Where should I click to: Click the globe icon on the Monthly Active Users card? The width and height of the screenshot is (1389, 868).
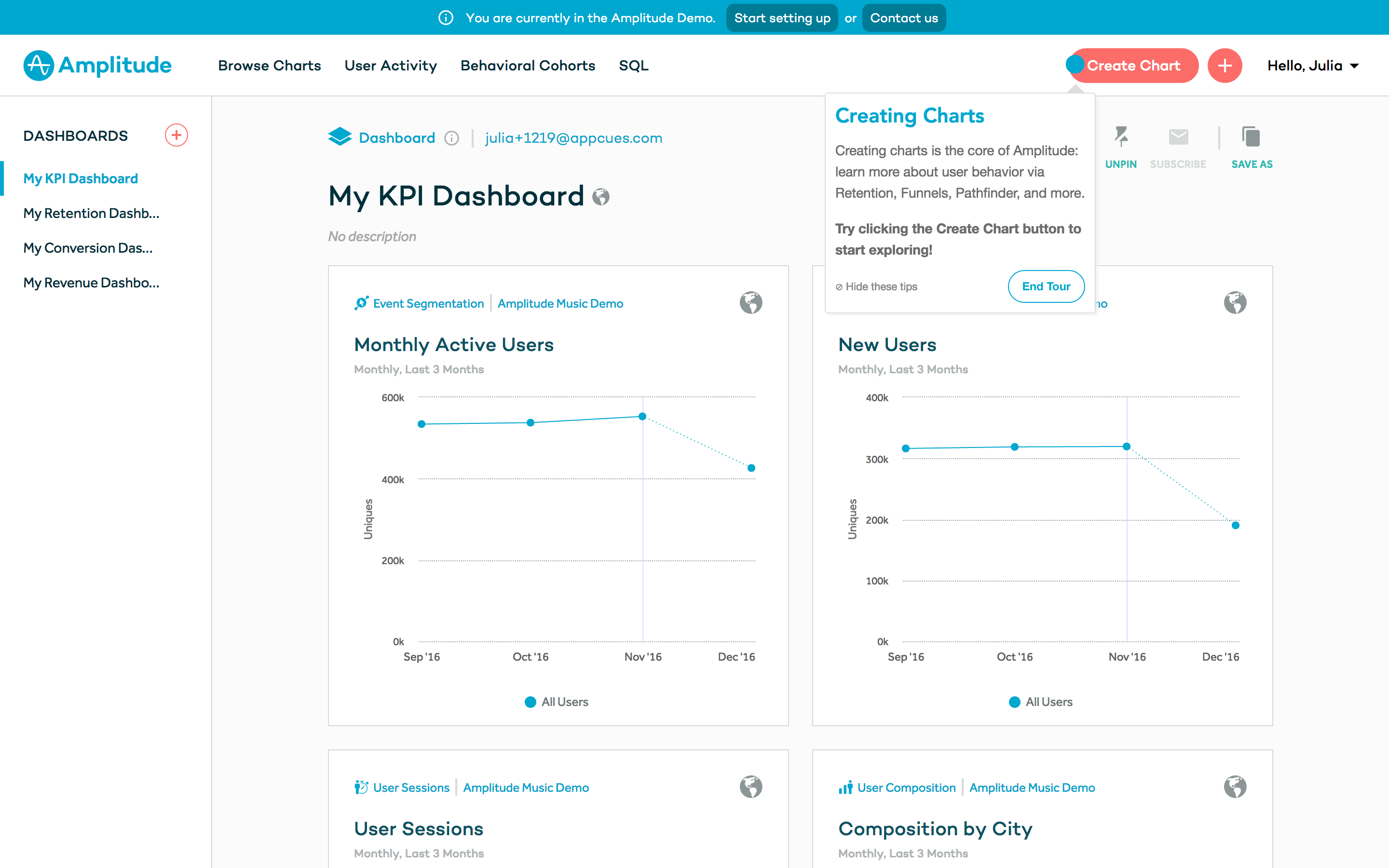(x=751, y=302)
